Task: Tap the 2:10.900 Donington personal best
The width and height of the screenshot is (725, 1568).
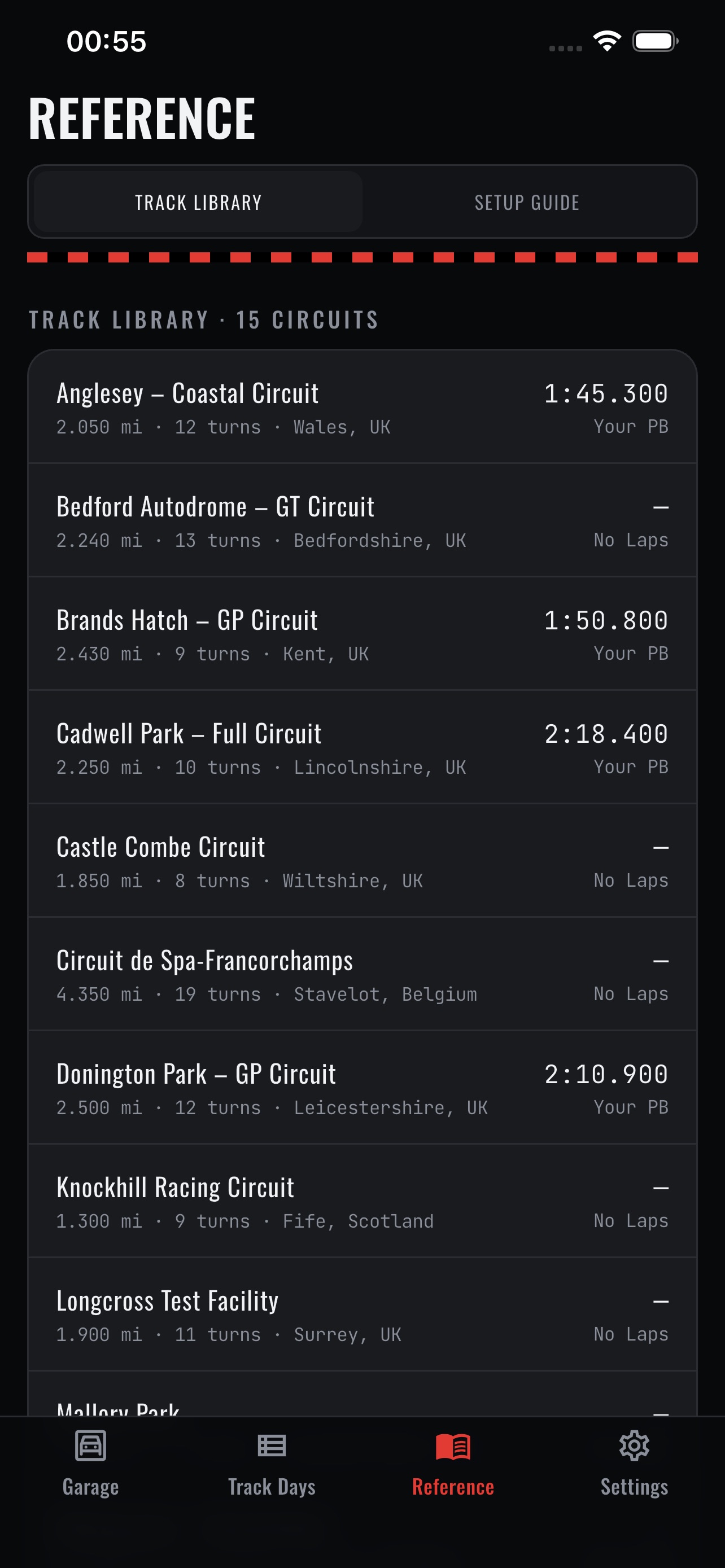Action: click(606, 1074)
